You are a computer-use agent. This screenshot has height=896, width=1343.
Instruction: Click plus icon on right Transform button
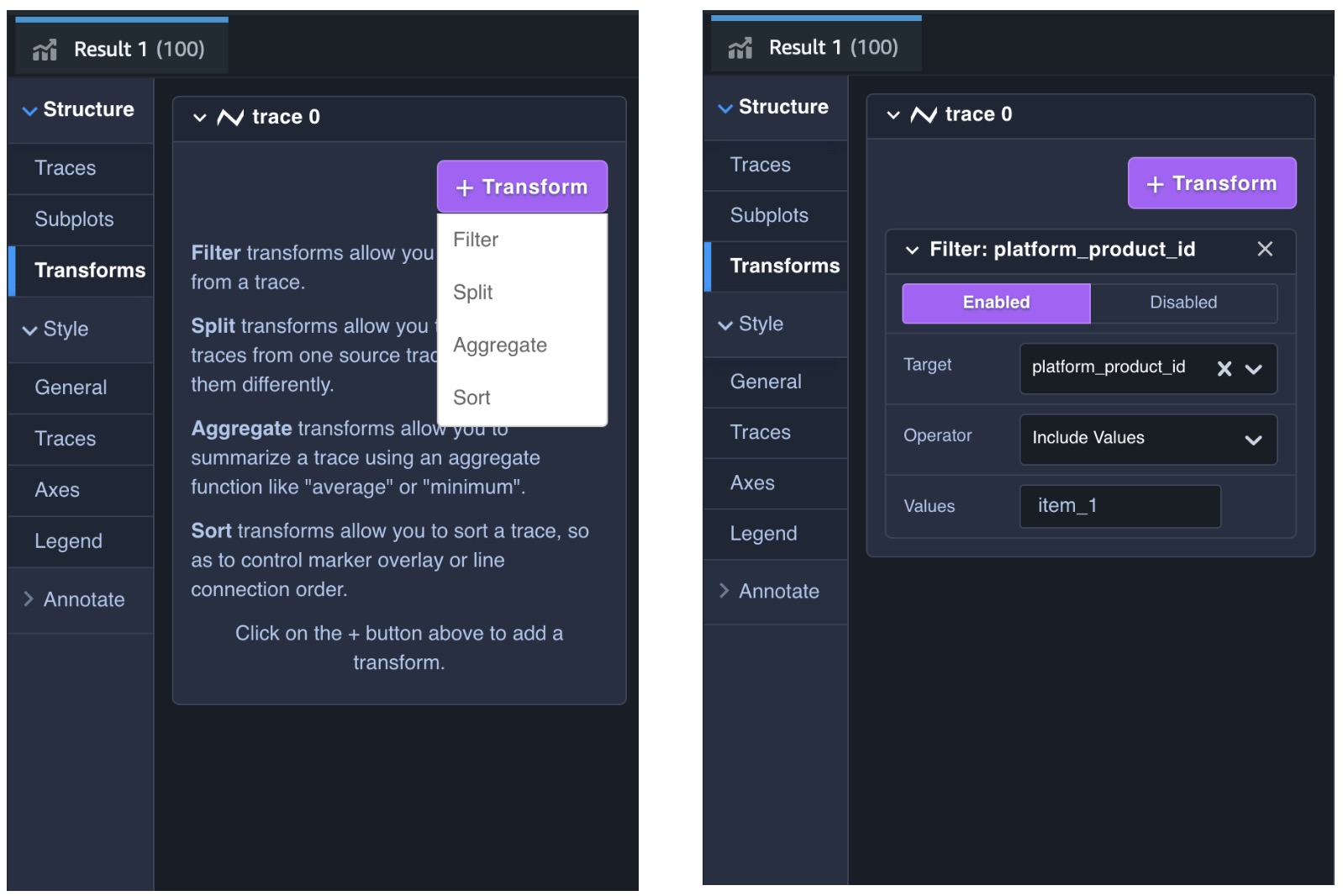1155,184
